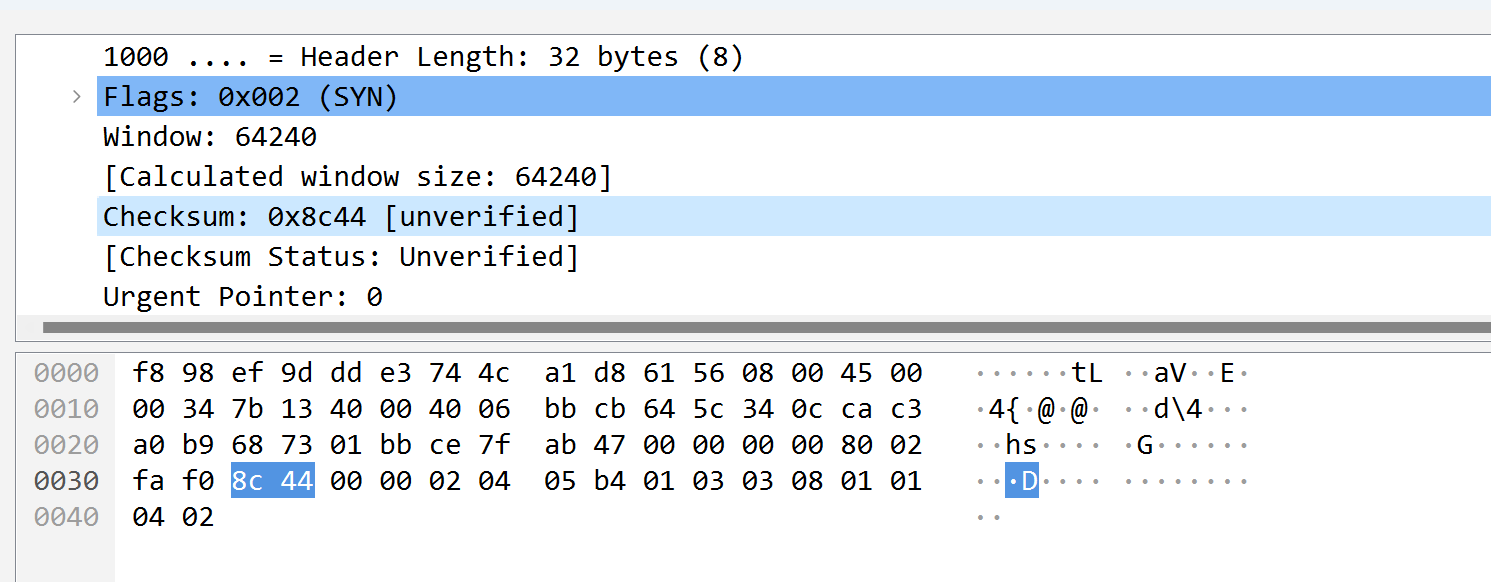This screenshot has height=582, width=1491.
Task: Expand the Flags: 0x002 (SYN) row
Action: pos(76,97)
